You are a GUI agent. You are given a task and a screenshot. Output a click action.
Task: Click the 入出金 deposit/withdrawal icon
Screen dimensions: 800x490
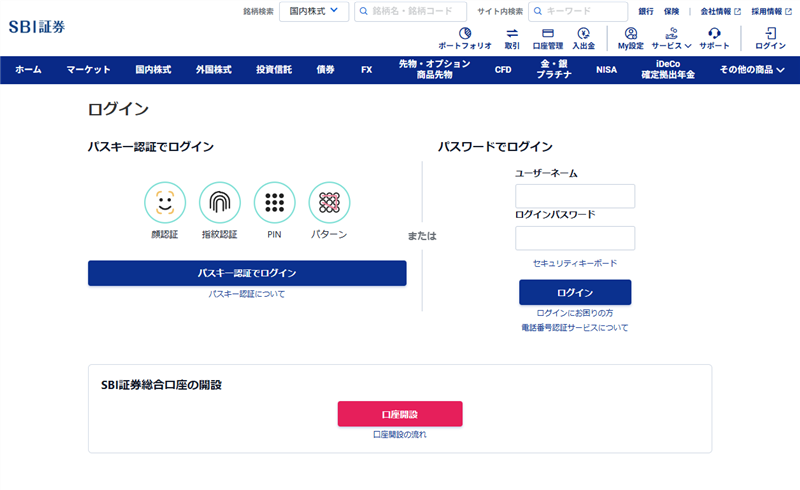[584, 33]
